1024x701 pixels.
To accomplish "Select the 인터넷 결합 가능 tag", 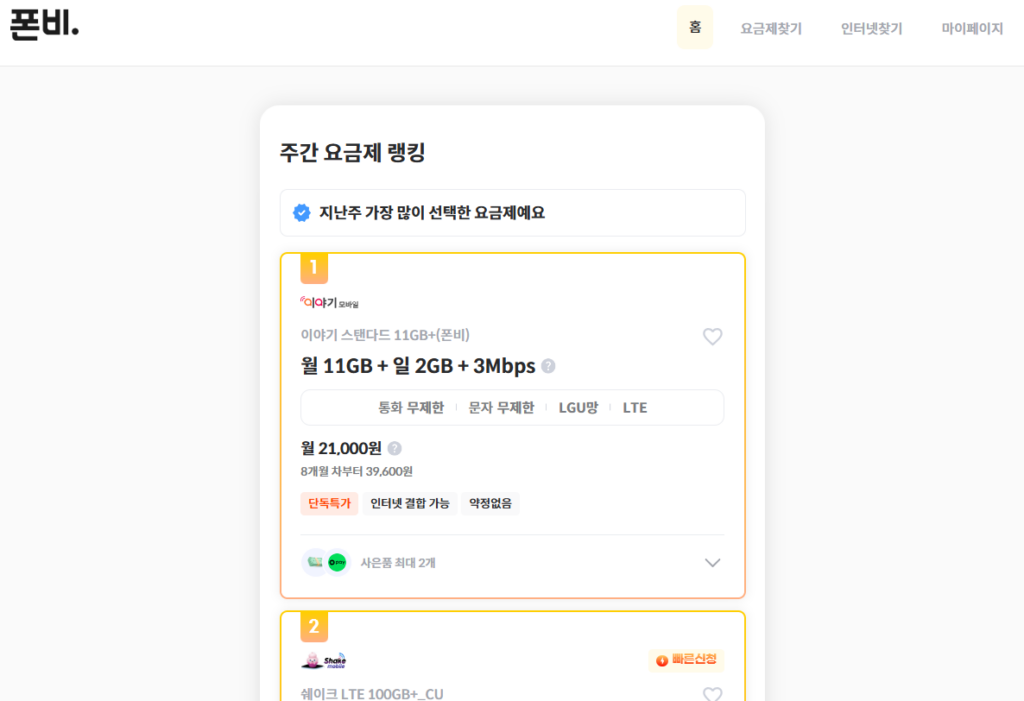I will coord(410,504).
